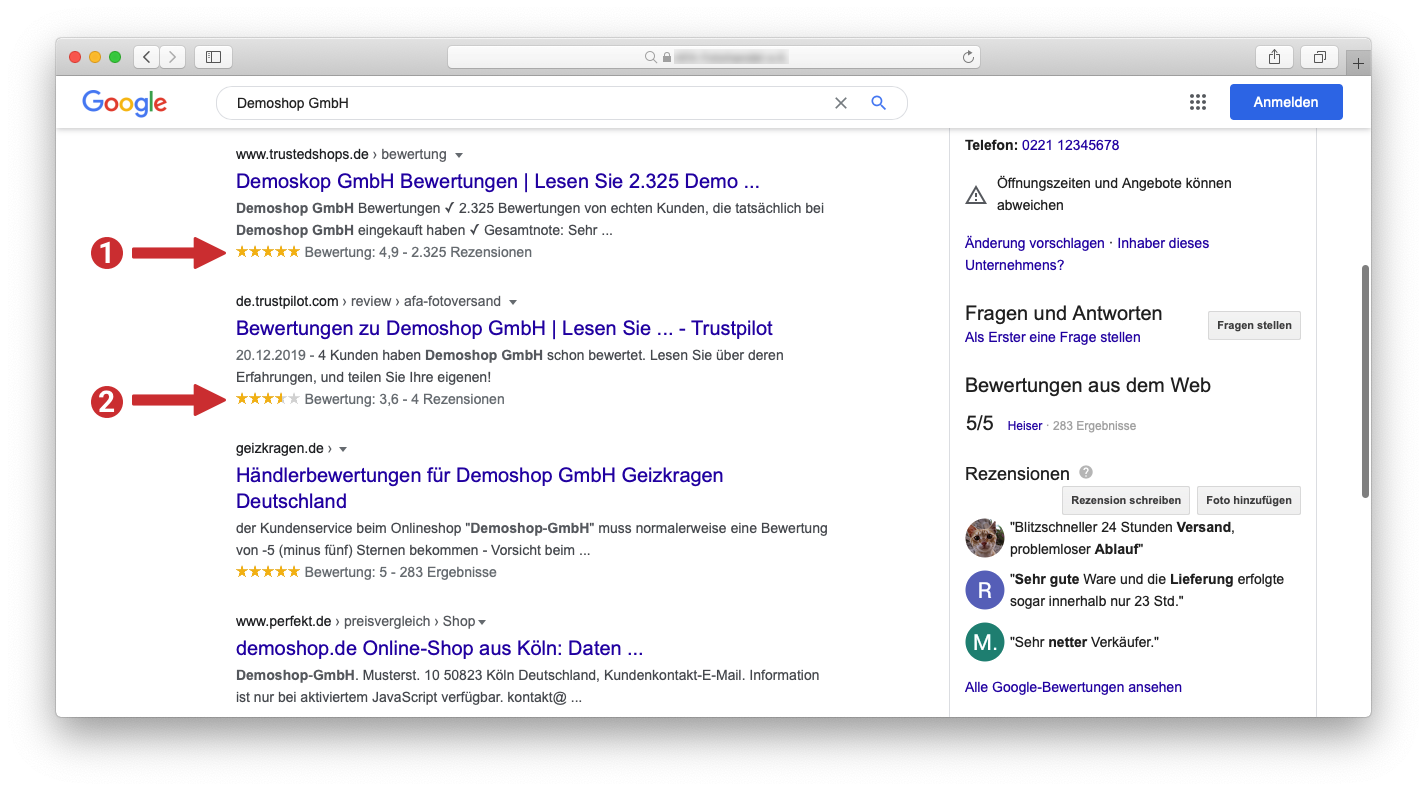Go back with Safari's back arrow

point(147,57)
